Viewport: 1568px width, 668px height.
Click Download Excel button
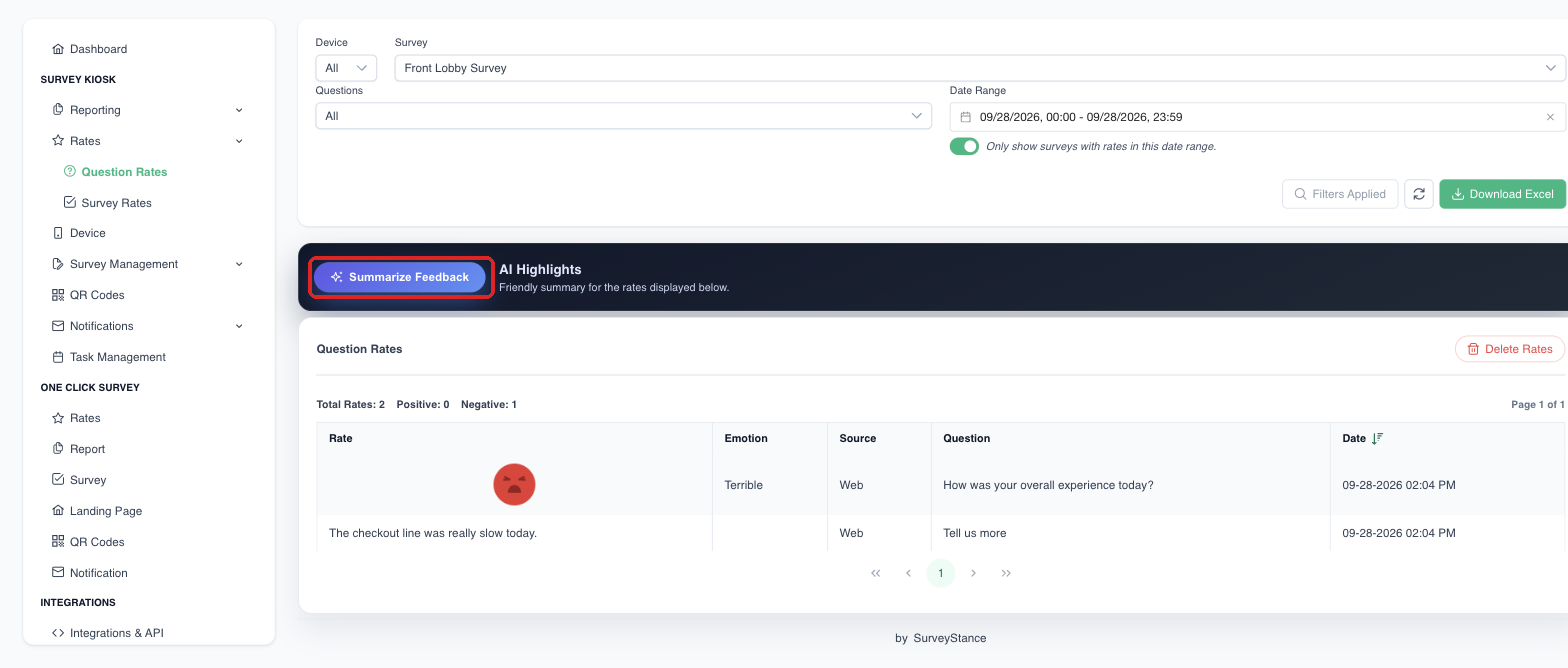pyautogui.click(x=1502, y=194)
